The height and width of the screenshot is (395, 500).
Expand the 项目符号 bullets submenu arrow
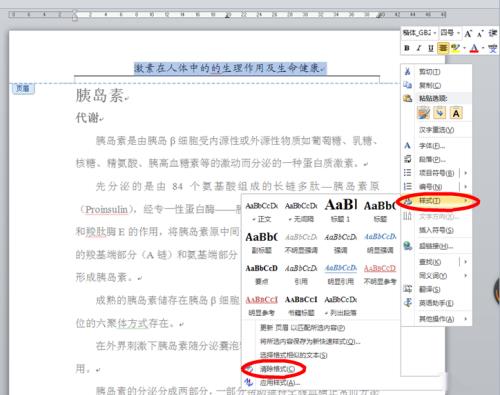[466, 173]
